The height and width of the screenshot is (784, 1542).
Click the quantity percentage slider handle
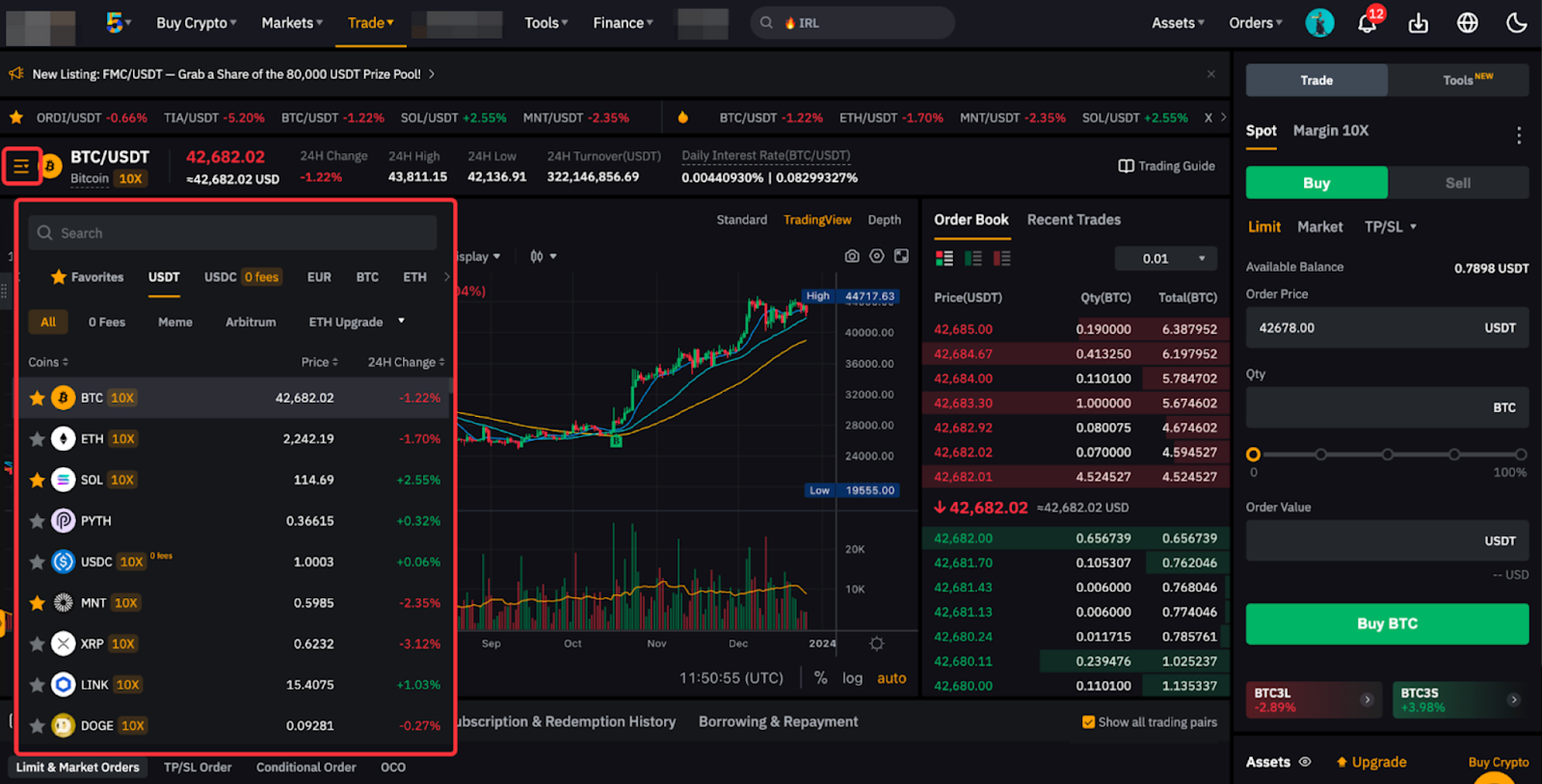point(1253,455)
